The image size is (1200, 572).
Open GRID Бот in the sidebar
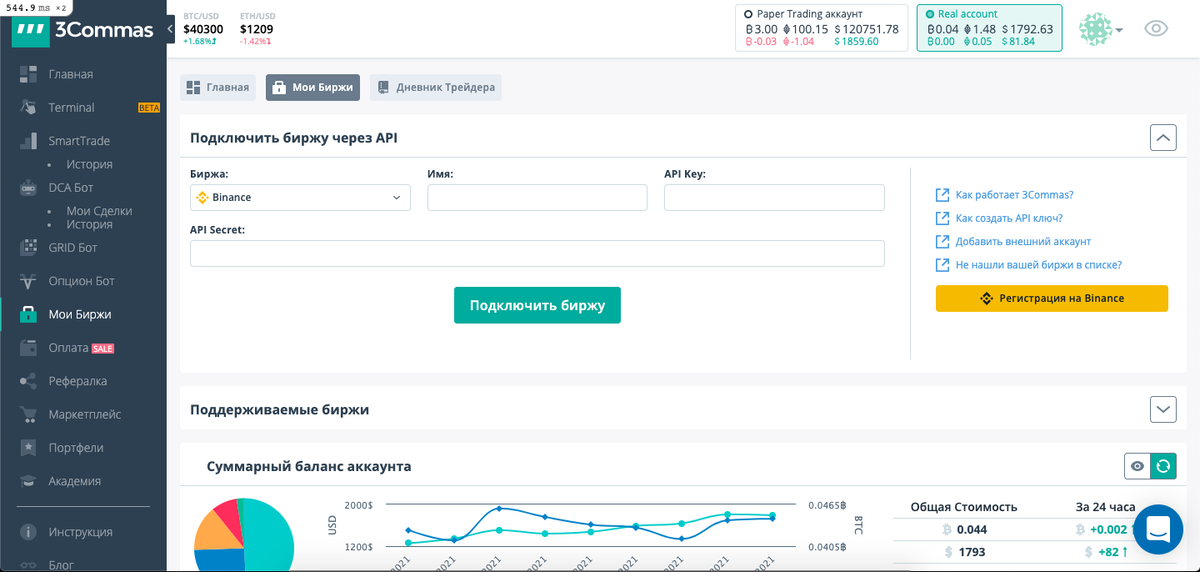(73, 247)
